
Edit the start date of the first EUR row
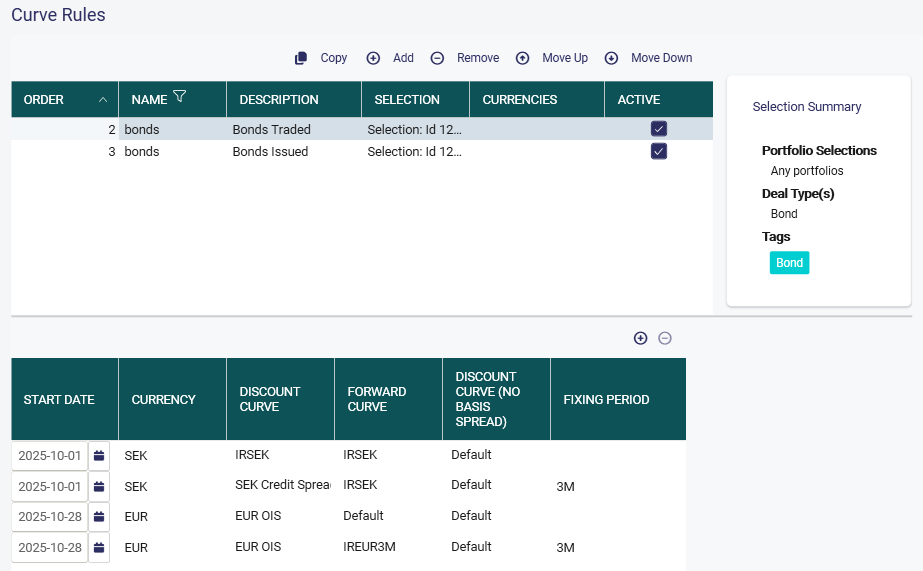point(50,517)
